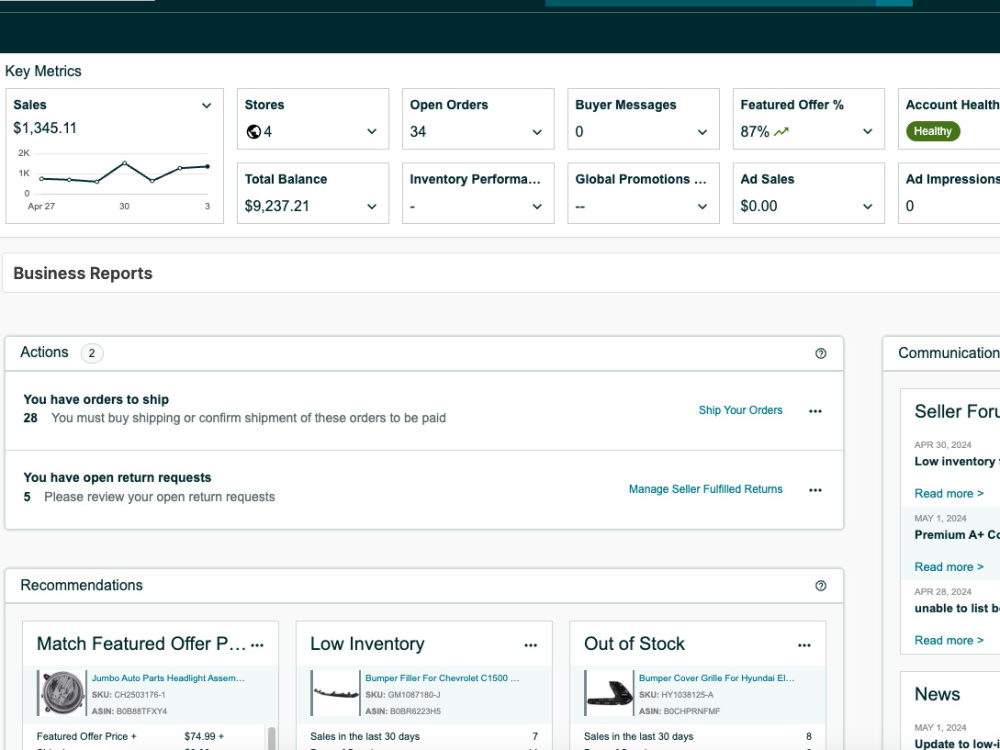Click Read more under Premium A+ post
The width and height of the screenshot is (1000, 750).
[948, 567]
